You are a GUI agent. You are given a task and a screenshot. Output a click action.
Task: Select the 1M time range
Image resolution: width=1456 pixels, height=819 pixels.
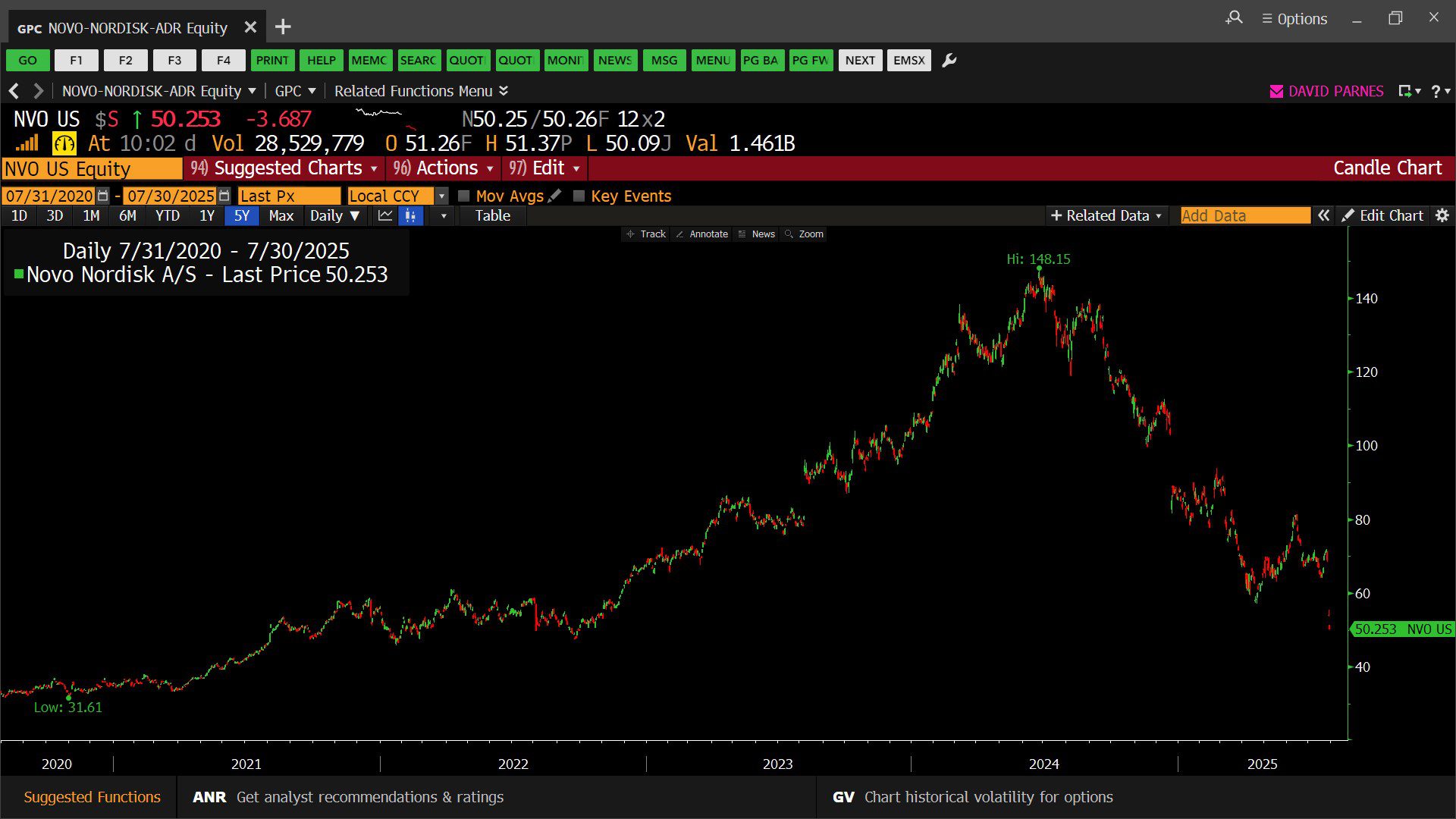click(91, 216)
